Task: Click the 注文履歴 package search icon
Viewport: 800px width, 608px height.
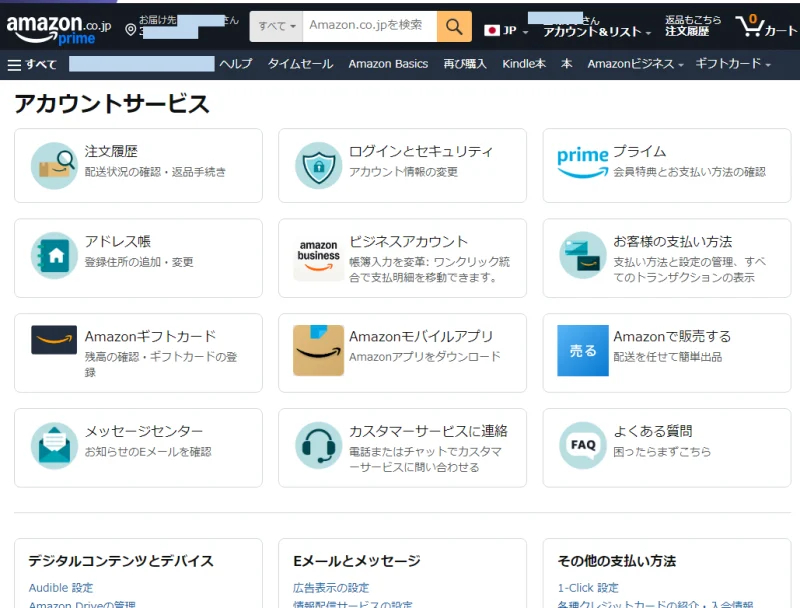Action: (54, 166)
